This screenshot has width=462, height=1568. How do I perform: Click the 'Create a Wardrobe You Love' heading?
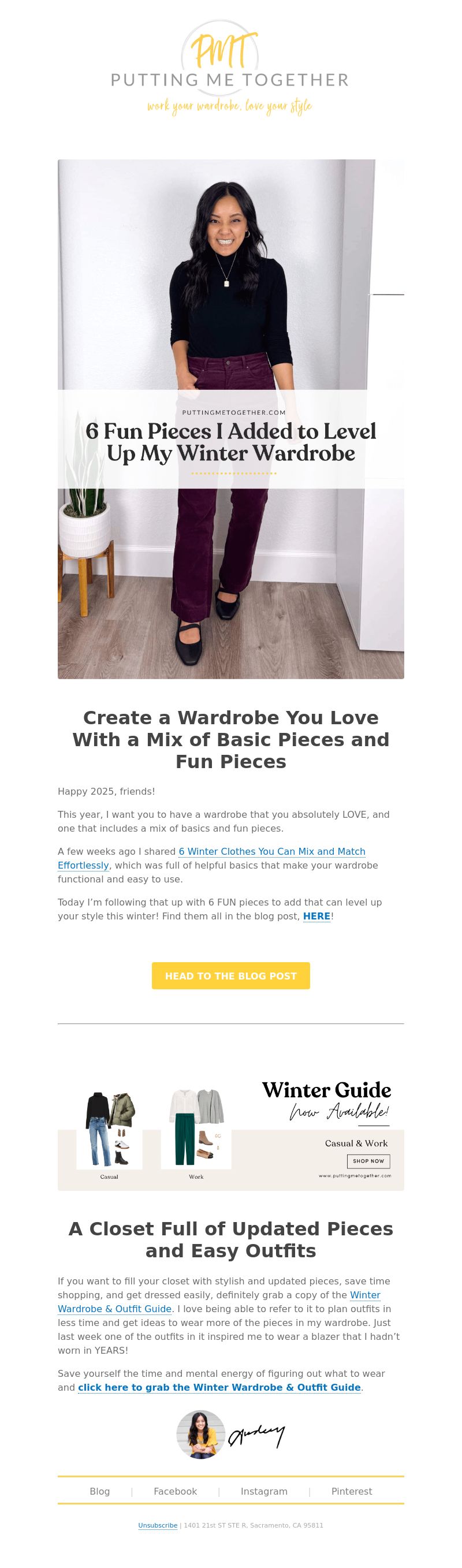tap(230, 740)
